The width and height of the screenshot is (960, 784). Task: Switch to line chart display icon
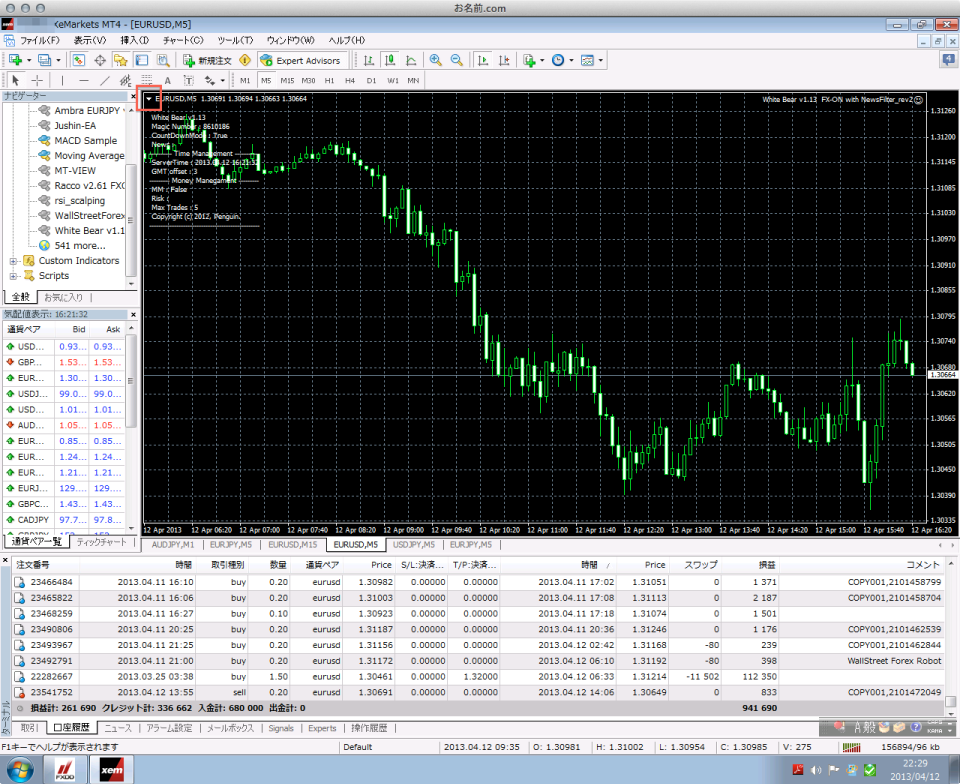(411, 60)
